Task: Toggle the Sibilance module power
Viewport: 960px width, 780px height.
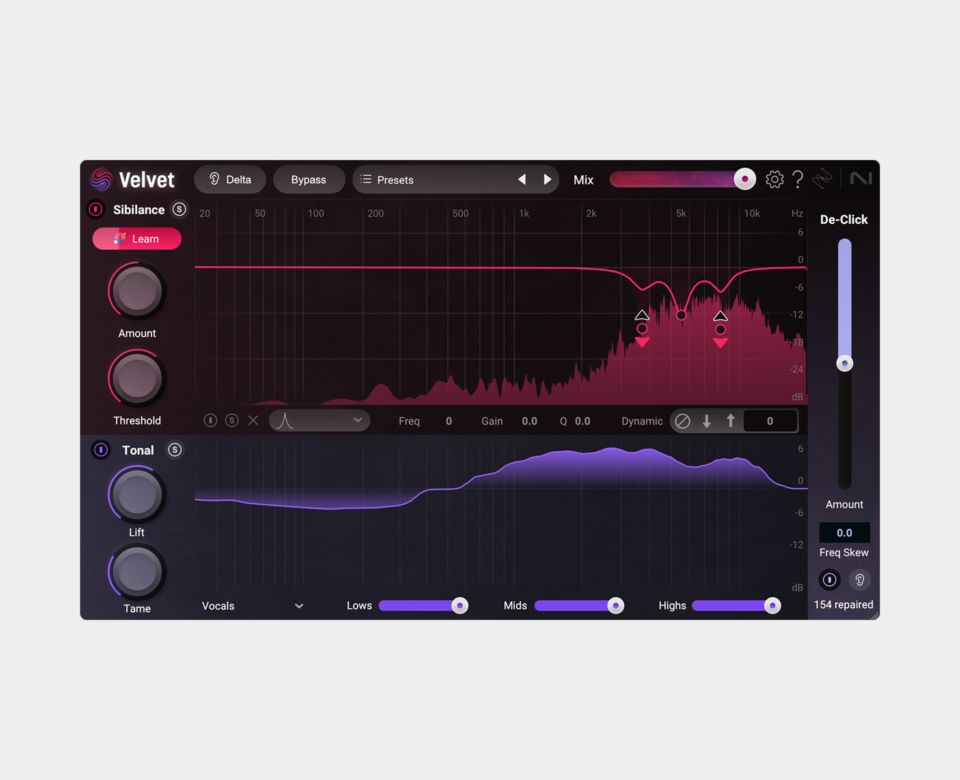Action: tap(96, 210)
